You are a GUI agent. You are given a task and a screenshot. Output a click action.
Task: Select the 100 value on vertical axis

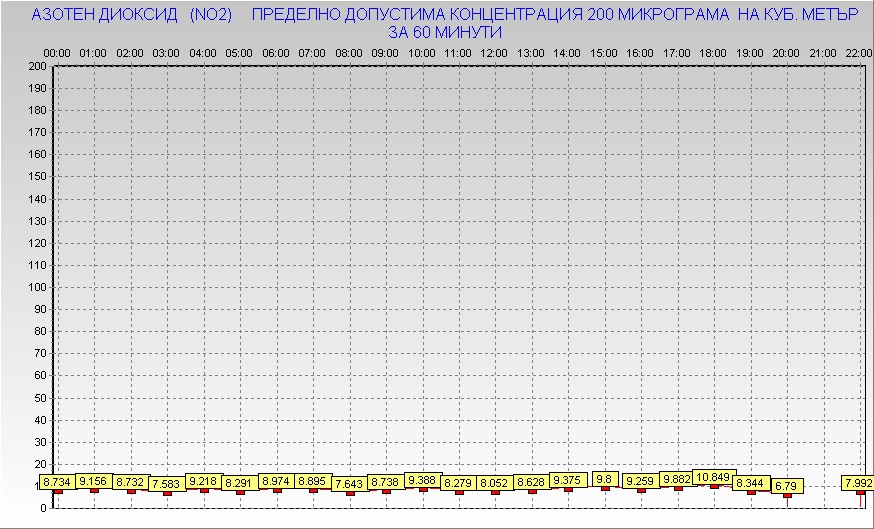pos(37,287)
